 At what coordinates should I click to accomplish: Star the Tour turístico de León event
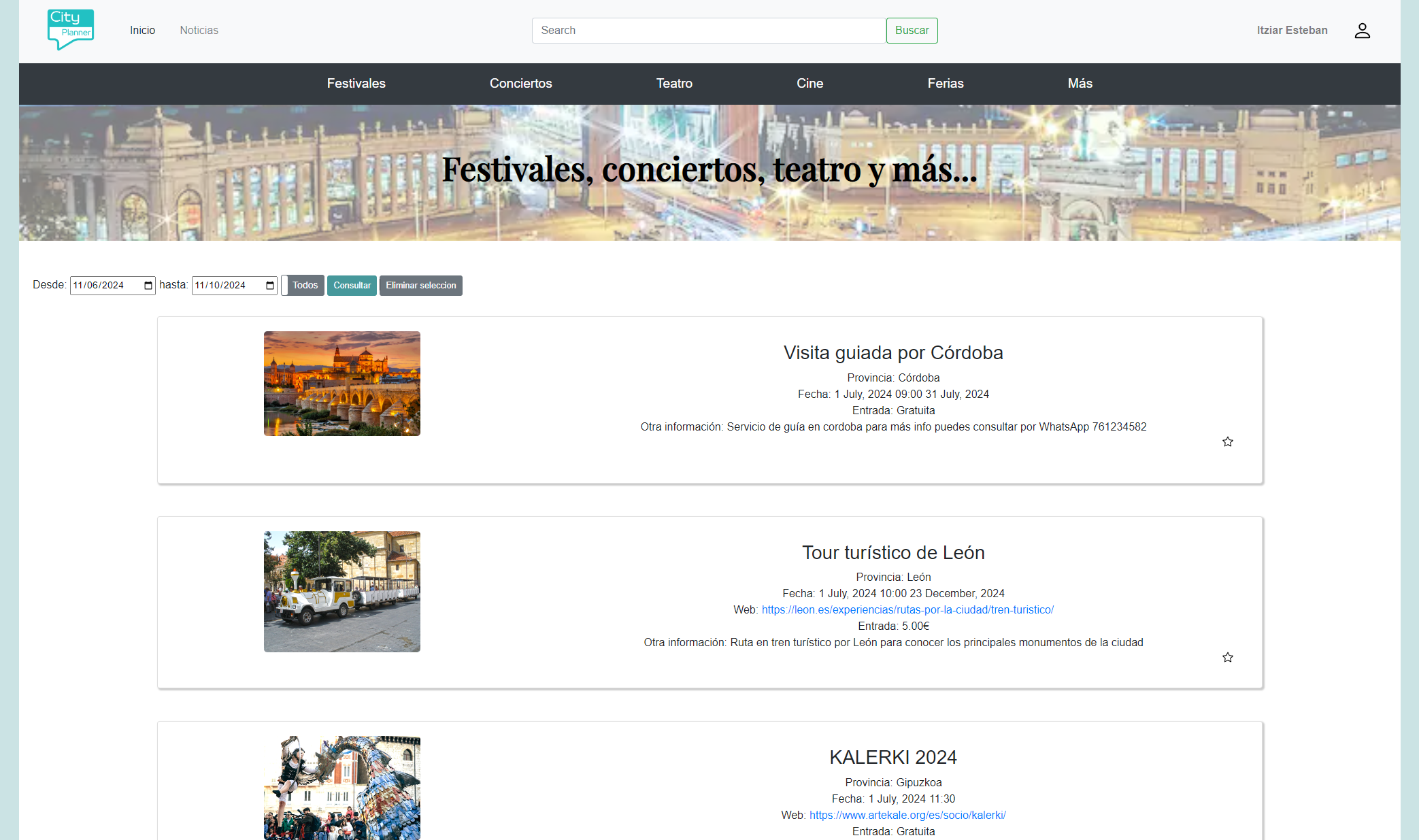[x=1227, y=658]
